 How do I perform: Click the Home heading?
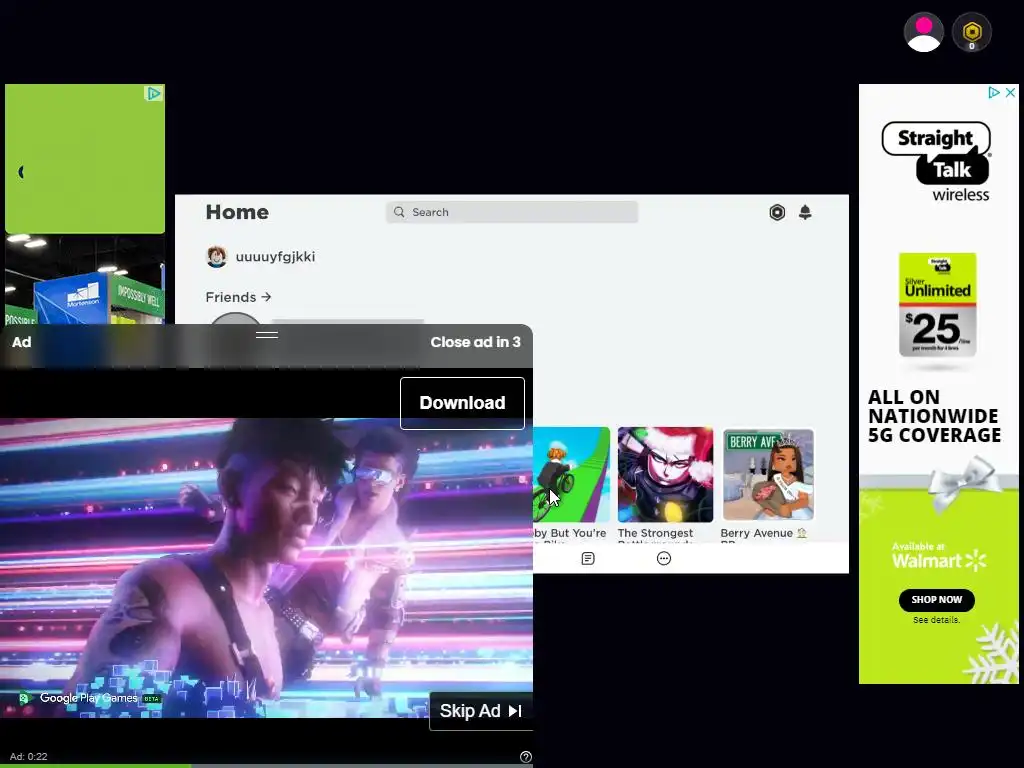click(237, 212)
